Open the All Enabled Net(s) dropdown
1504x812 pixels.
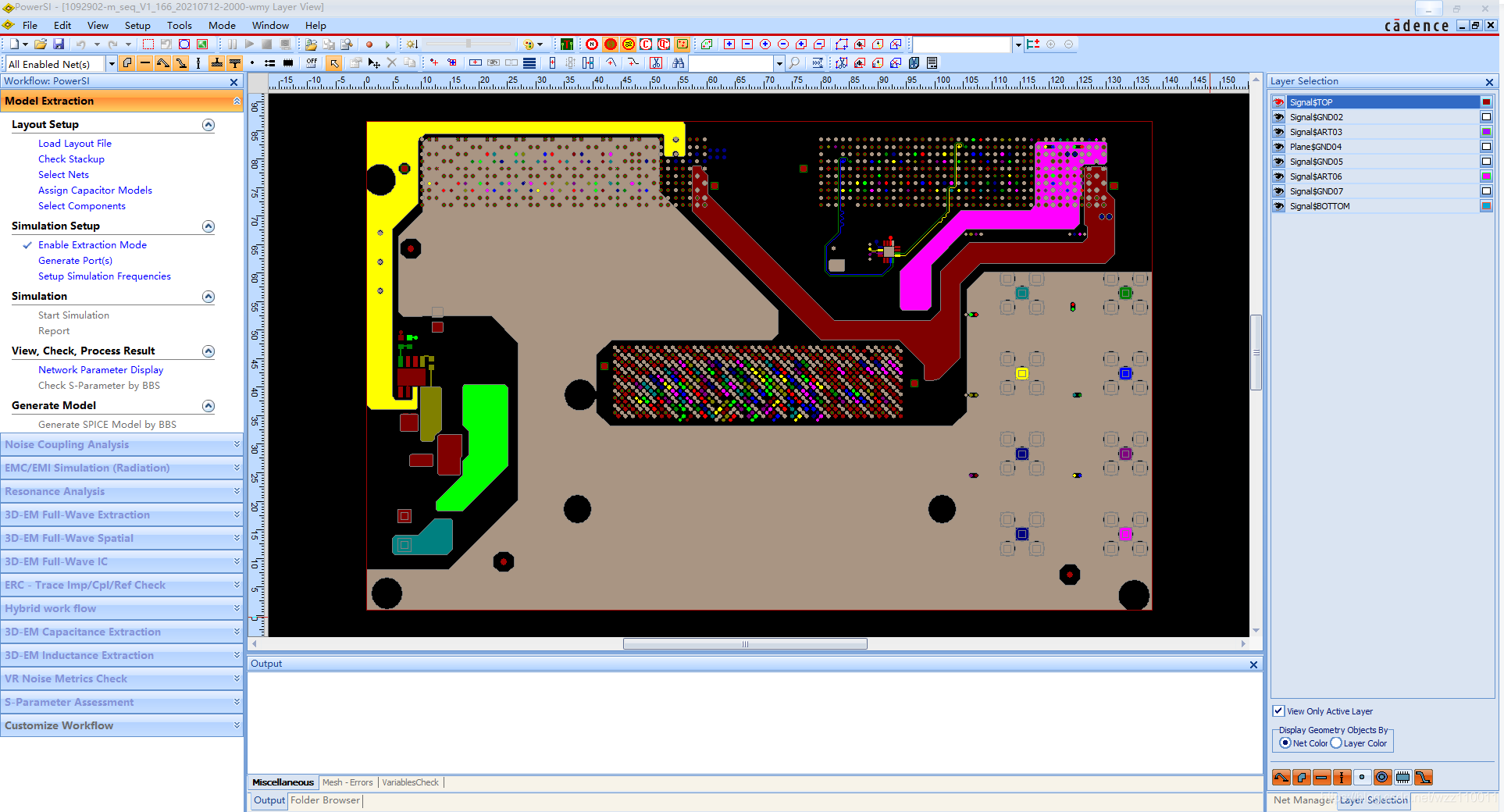coord(111,64)
